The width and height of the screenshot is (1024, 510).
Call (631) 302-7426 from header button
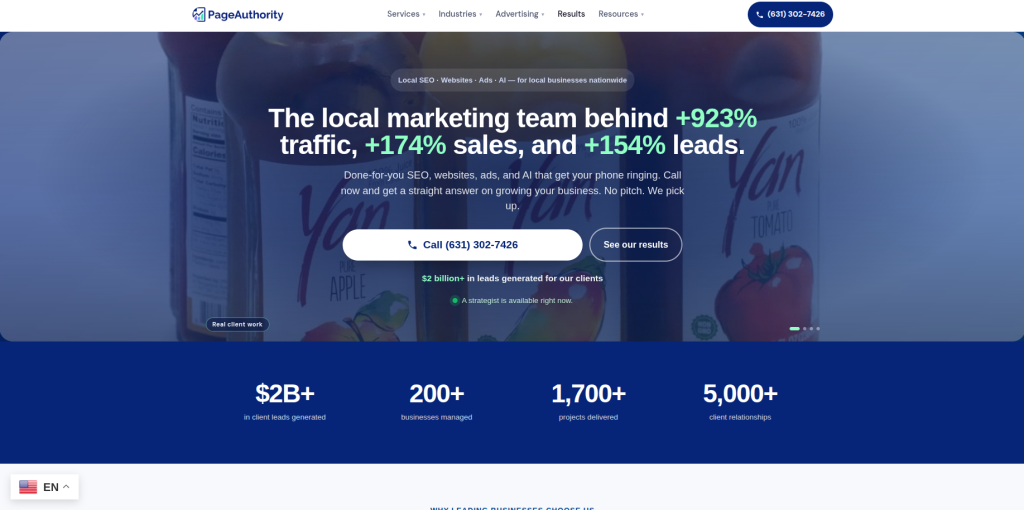pyautogui.click(x=790, y=14)
